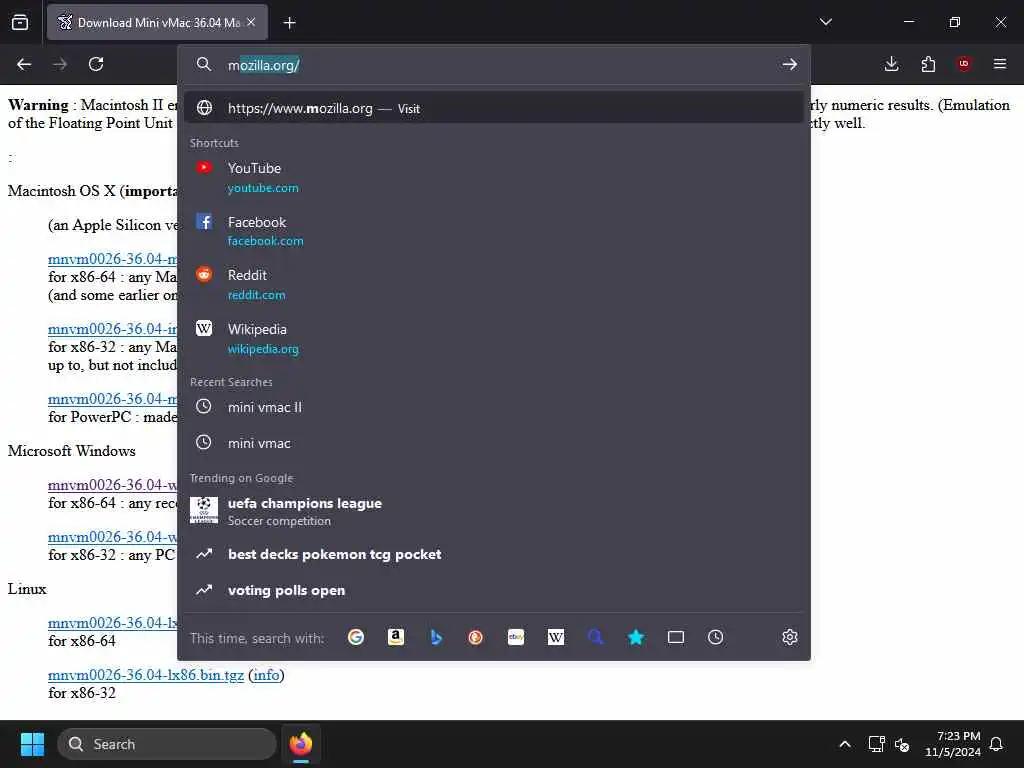Viewport: 1024px width, 768px height.
Task: Open the Windows x86-32 download link
Action: [112, 537]
